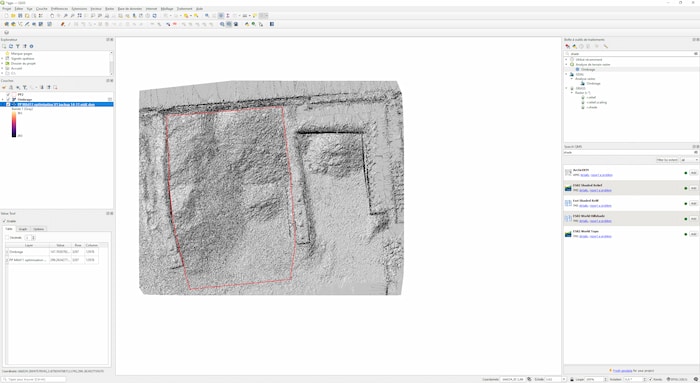Screen dimensions: 700x383
Task: Switch to the Options tab in Value Tool
Action: click(38, 229)
